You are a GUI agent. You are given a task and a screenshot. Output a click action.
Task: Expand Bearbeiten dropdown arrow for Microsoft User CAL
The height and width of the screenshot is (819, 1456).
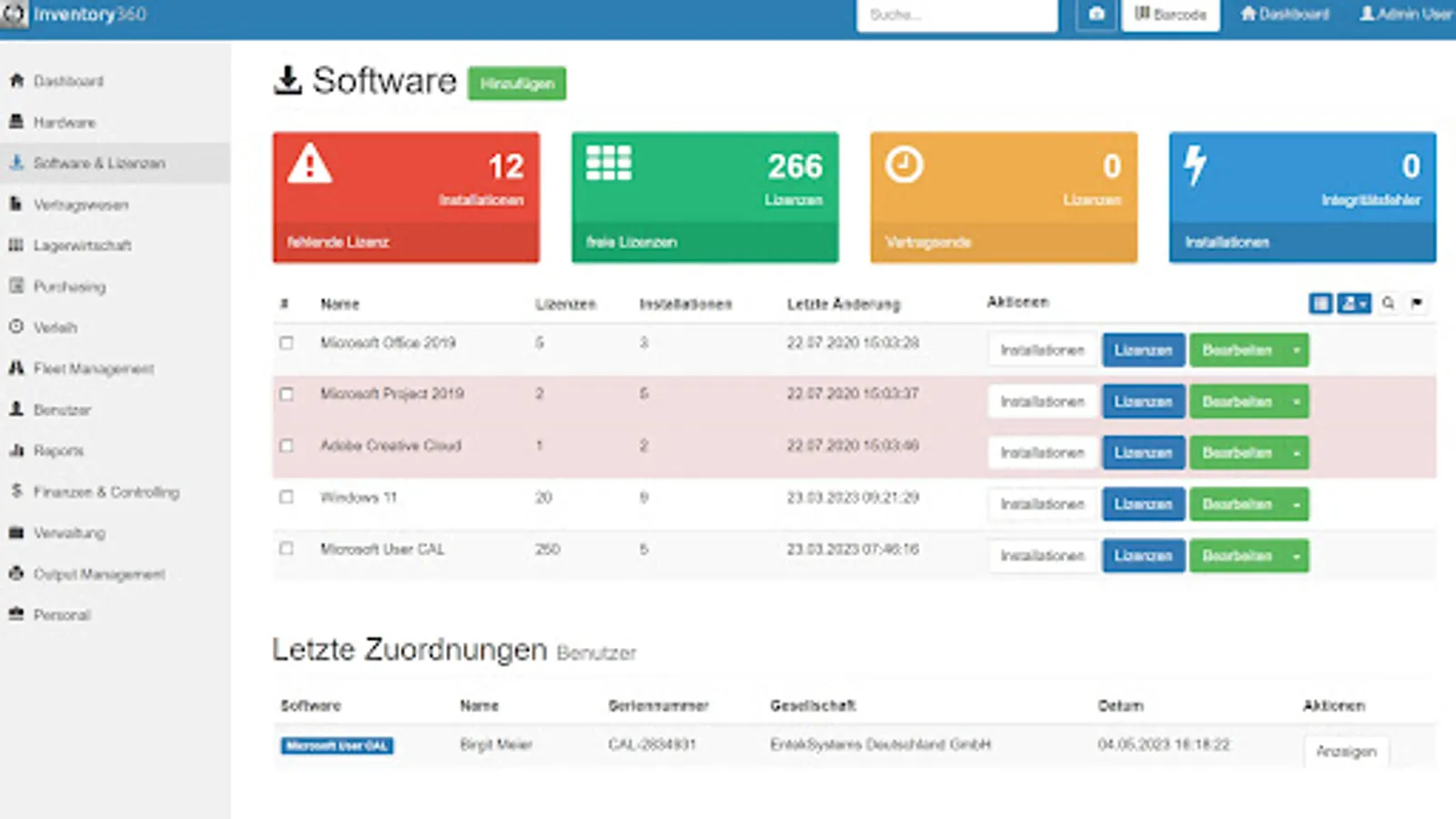pos(1297,555)
